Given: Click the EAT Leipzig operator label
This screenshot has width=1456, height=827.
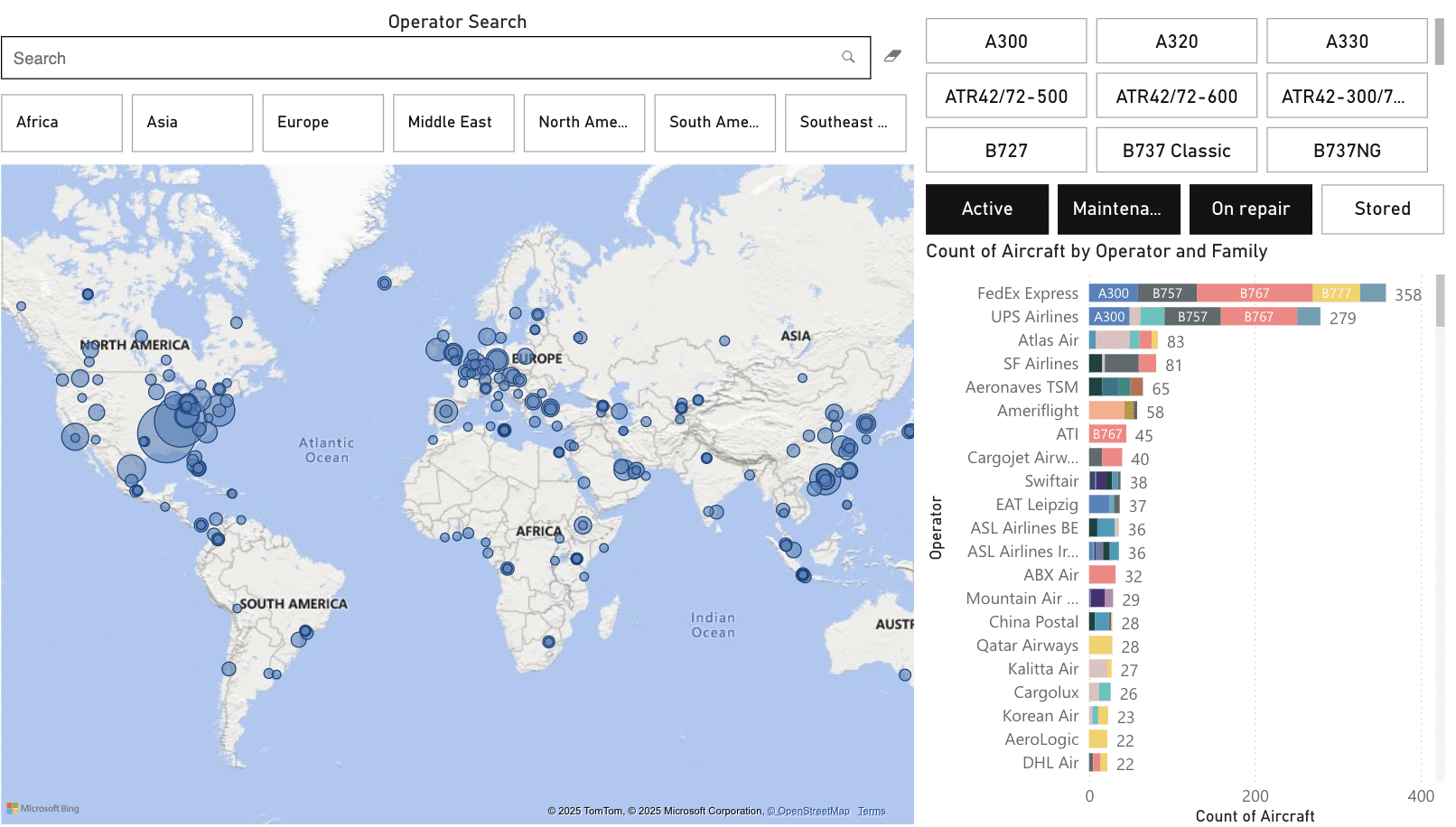Looking at the screenshot, I should click(x=1037, y=505).
